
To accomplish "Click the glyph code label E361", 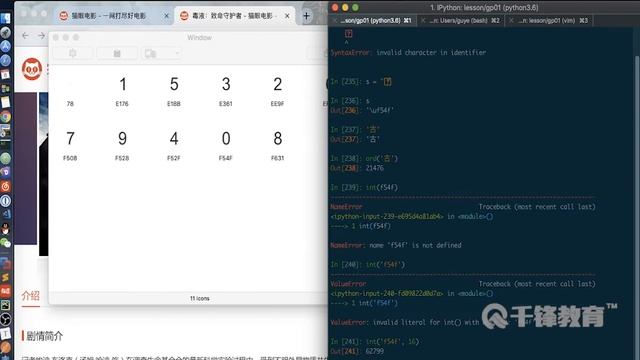I will pos(226,104).
